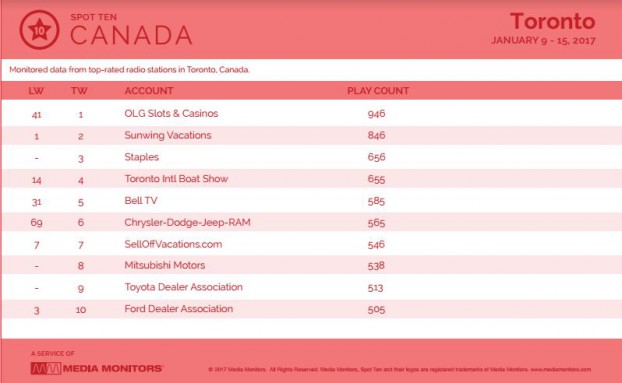The width and height of the screenshot is (622, 383).
Task: Click the Bell TV account
Action: [x=141, y=201]
